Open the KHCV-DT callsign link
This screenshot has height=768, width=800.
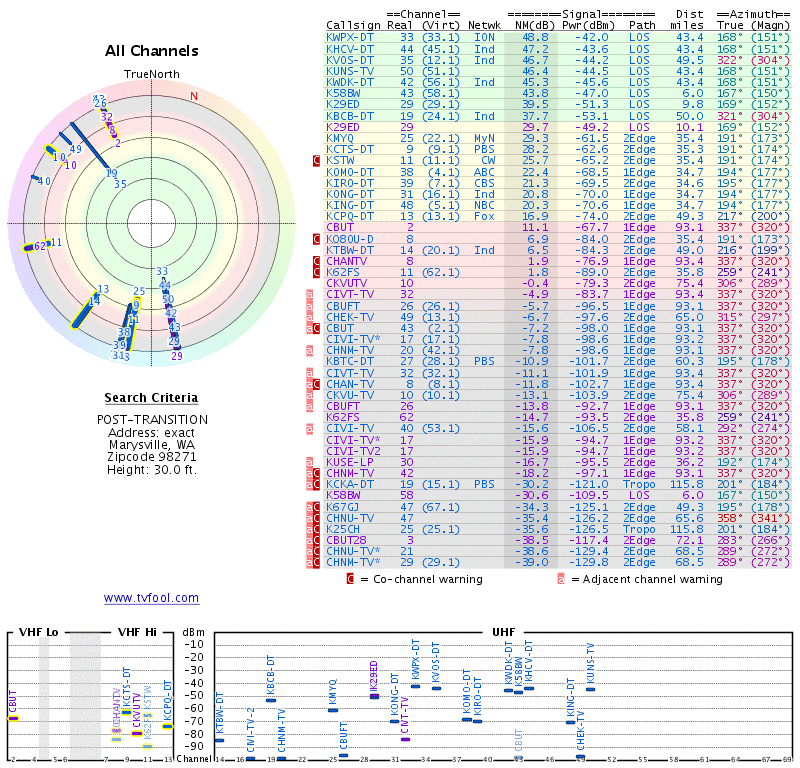click(350, 49)
